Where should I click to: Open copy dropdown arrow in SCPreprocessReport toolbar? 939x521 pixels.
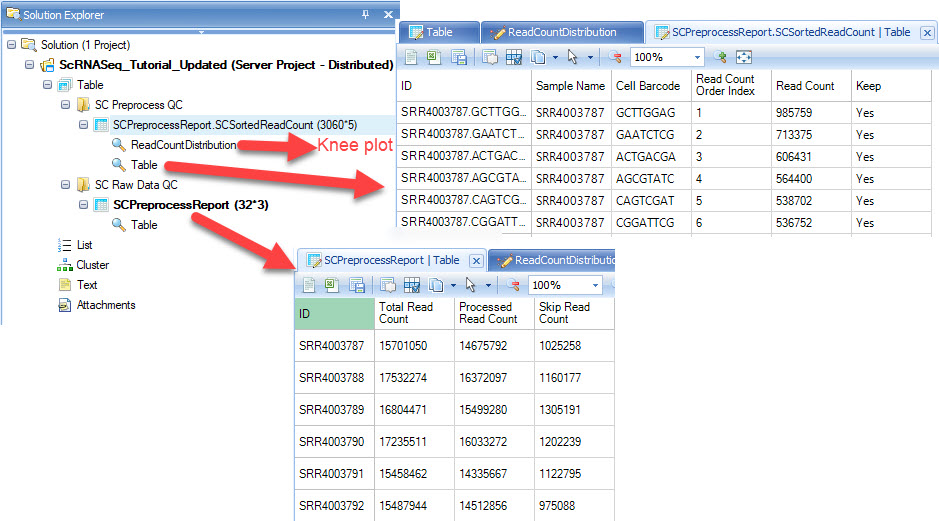point(453,286)
